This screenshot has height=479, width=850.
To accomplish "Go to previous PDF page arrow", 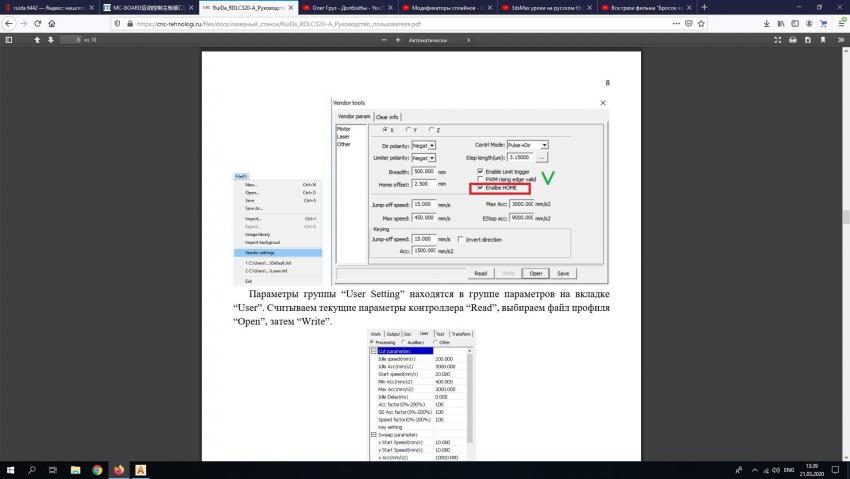I will (37, 40).
